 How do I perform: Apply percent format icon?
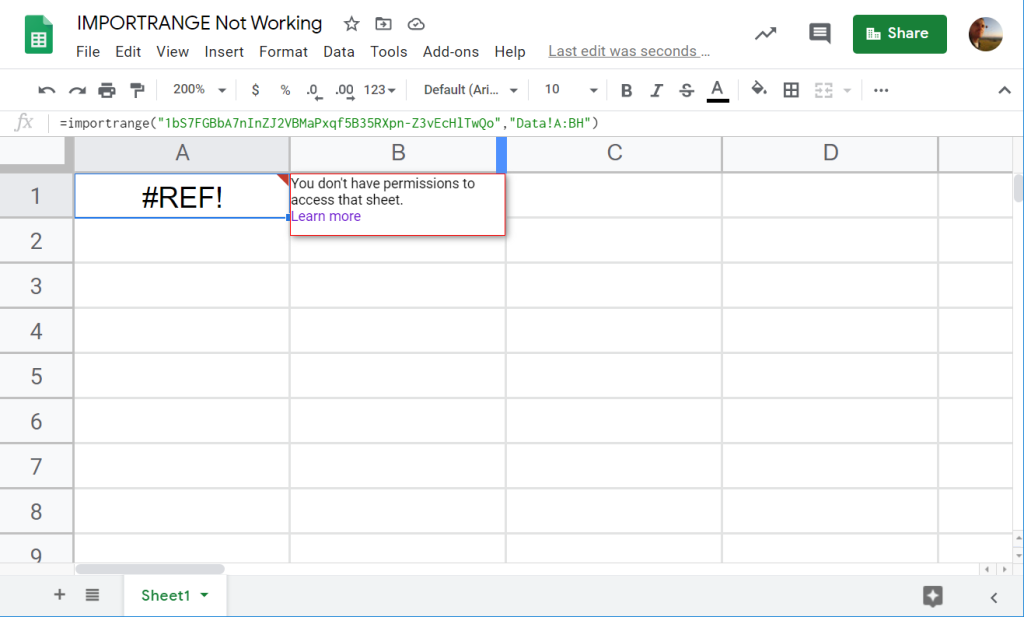(285, 89)
